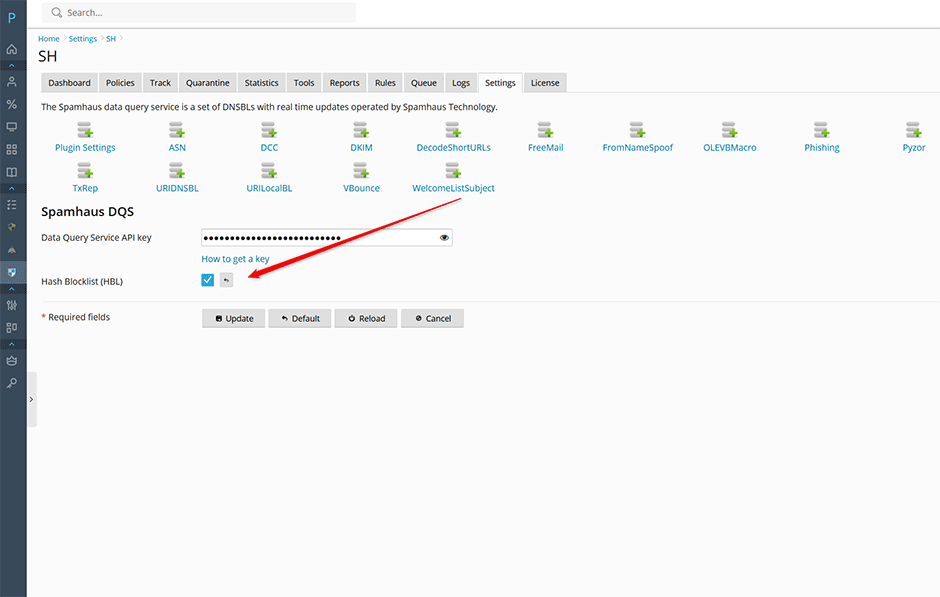Image resolution: width=940 pixels, height=597 pixels.
Task: Select the Settings tab
Action: 500,83
